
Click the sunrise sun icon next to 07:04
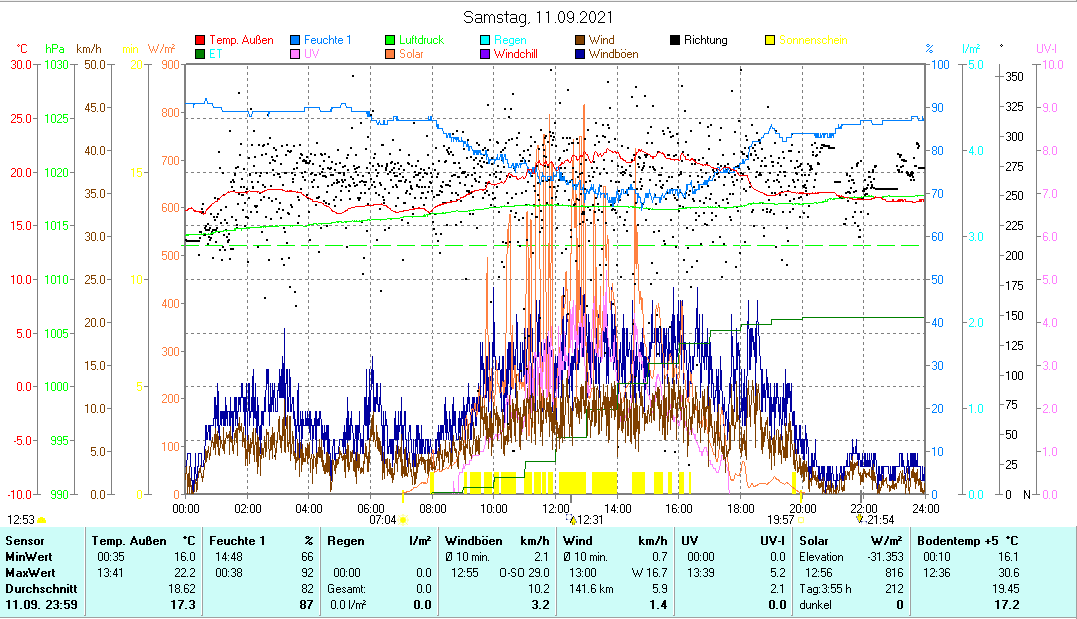tap(403, 520)
